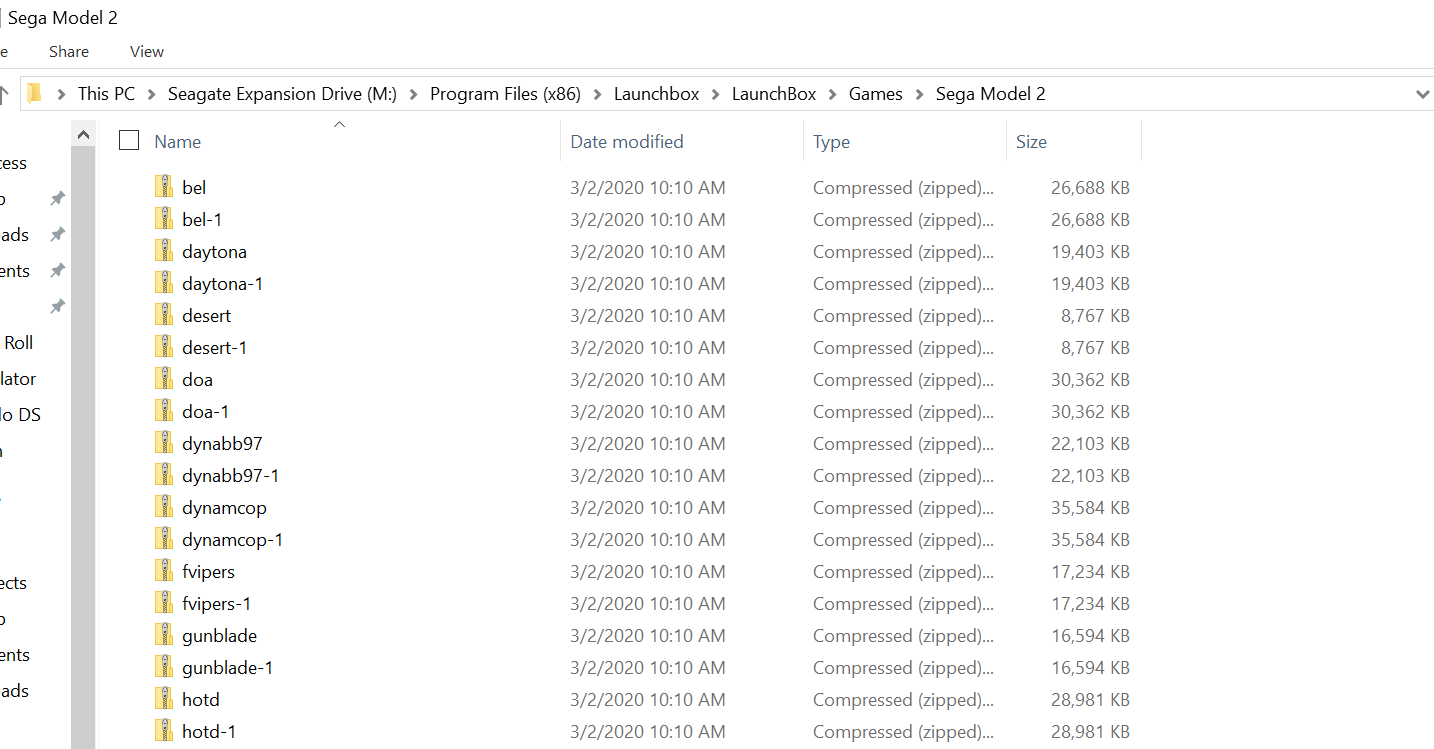The height and width of the screenshot is (749, 1434).
Task: Click the 16,594 KB size of gunblade
Action: pos(1090,636)
